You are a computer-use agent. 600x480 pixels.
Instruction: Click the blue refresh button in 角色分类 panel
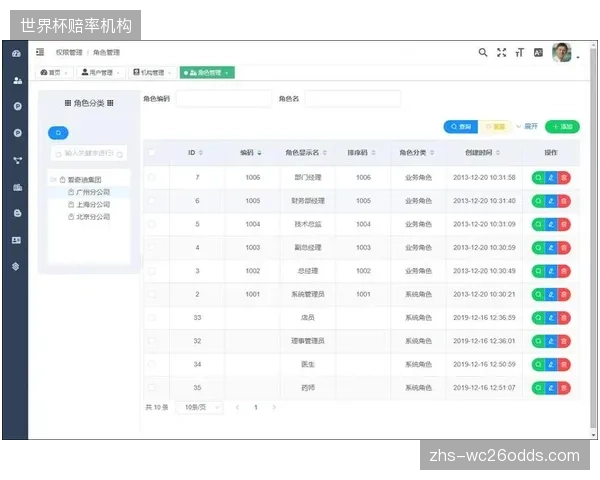point(58,133)
